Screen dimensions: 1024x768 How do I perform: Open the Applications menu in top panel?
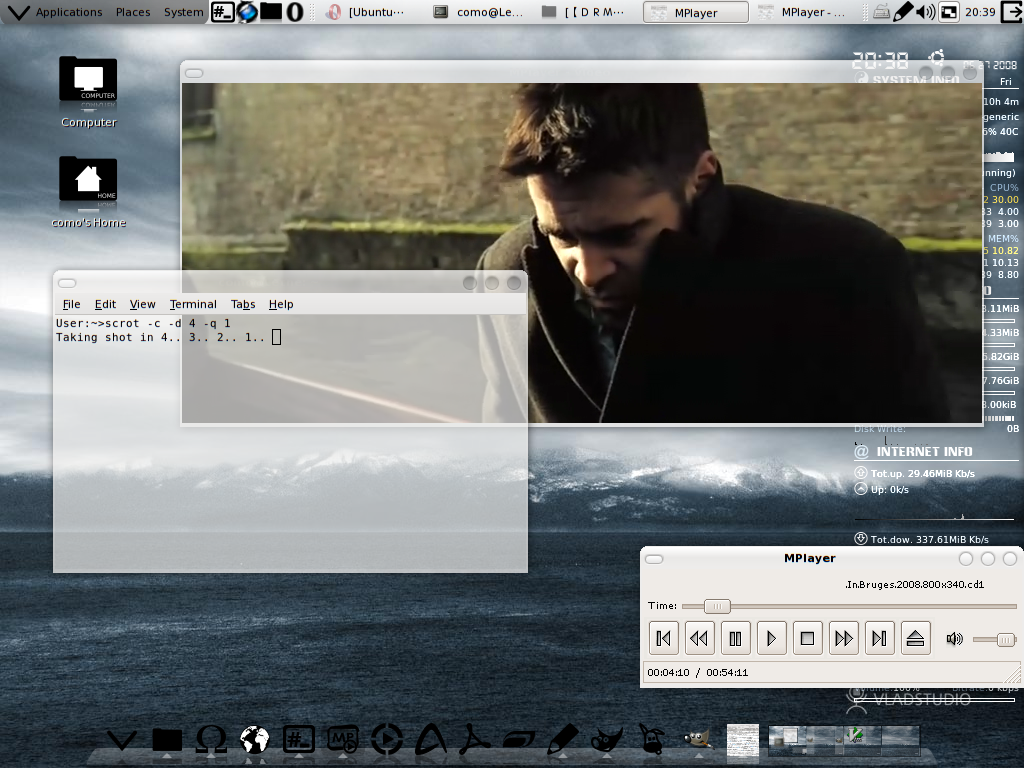pos(69,12)
